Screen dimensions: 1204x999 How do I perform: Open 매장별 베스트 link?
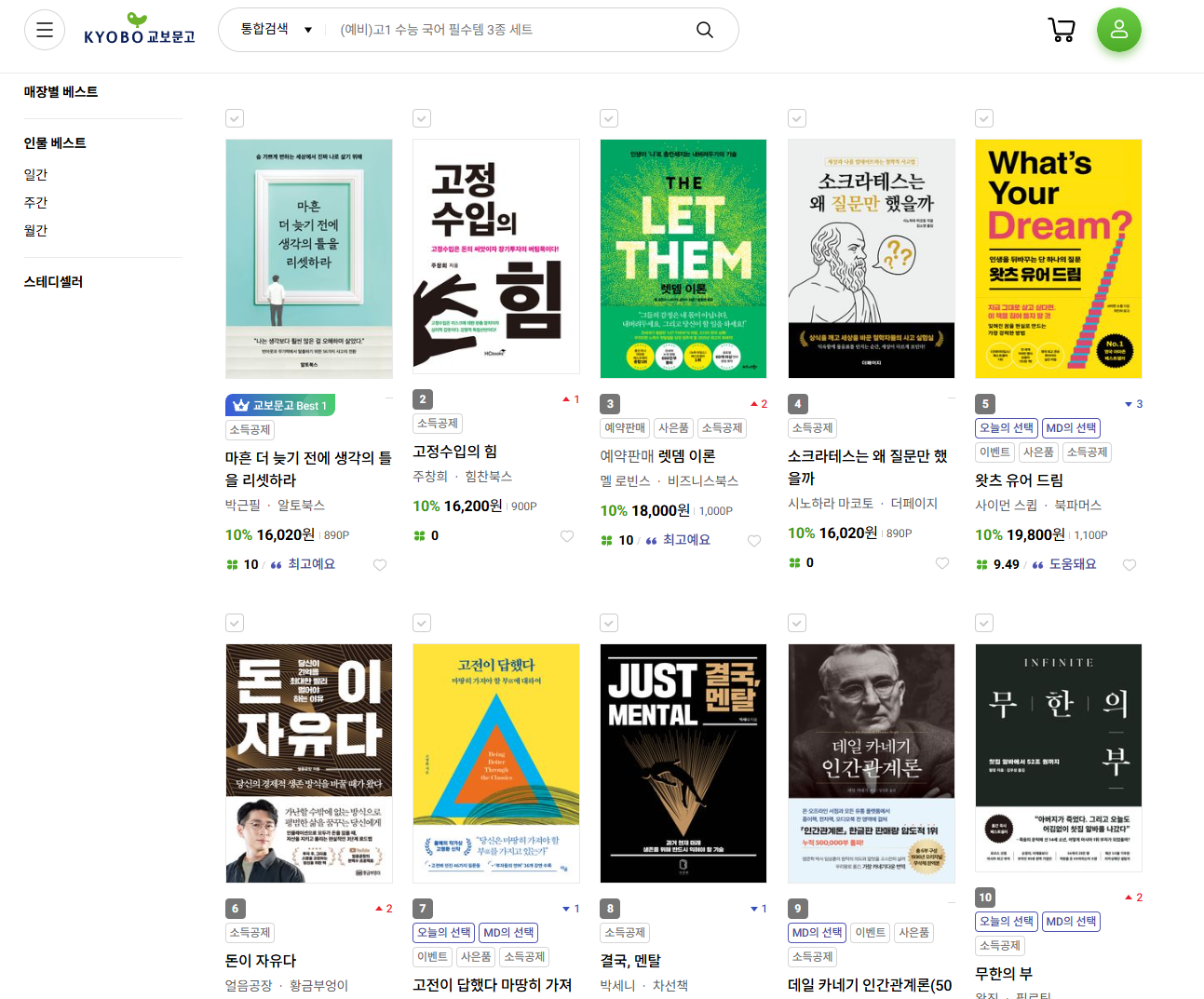click(61, 92)
